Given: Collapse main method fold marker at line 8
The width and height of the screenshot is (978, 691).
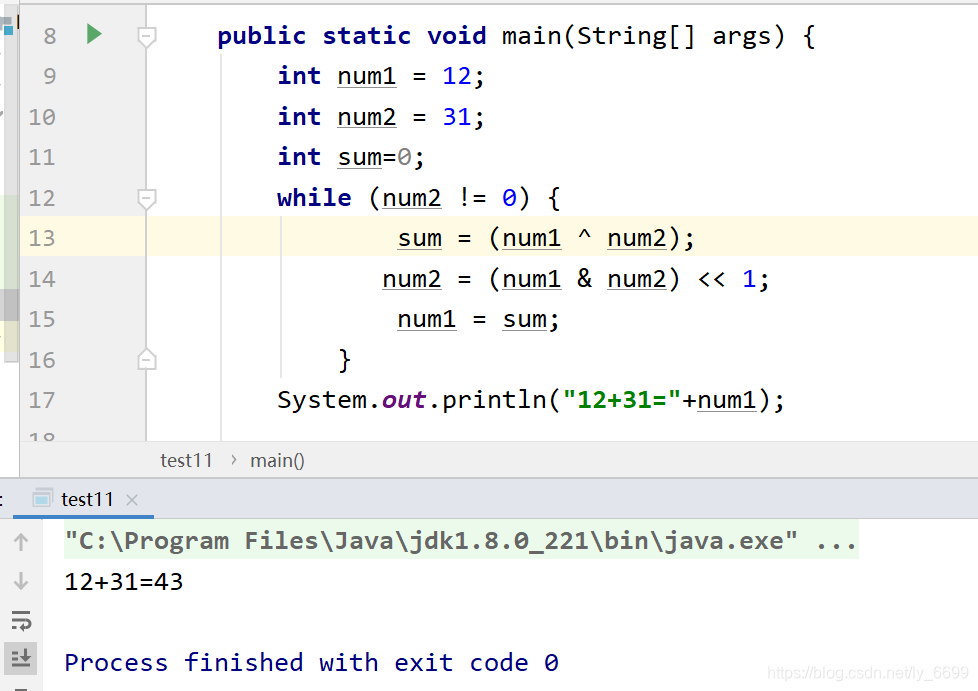Looking at the screenshot, I should pyautogui.click(x=147, y=37).
